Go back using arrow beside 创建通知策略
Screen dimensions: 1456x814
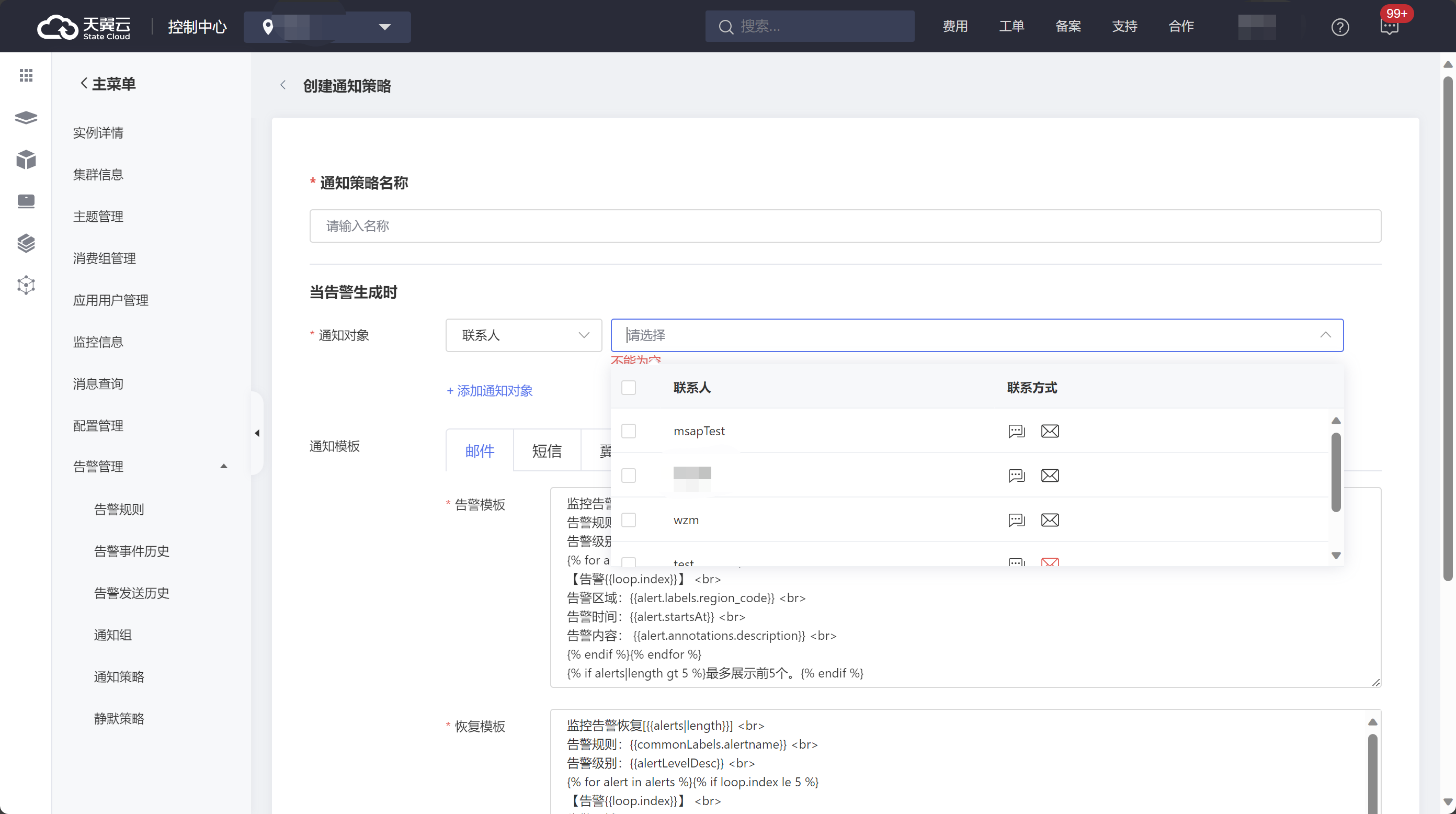coord(283,85)
